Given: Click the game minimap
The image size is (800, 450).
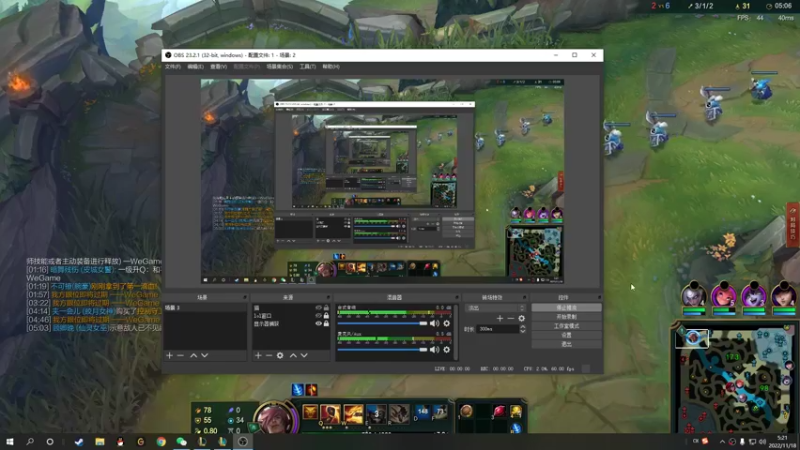Looking at the screenshot, I should (x=735, y=380).
